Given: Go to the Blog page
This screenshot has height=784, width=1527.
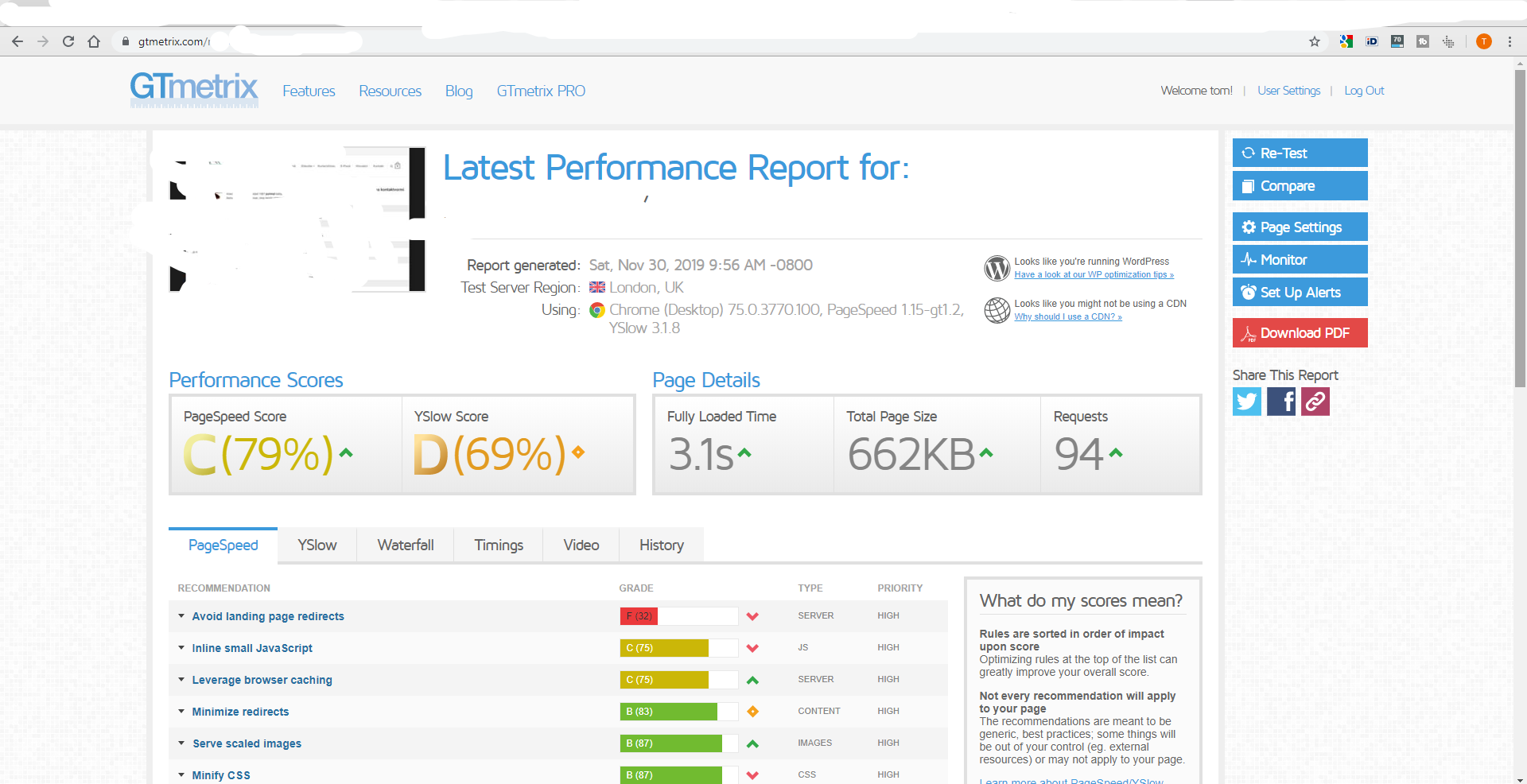Looking at the screenshot, I should [x=459, y=91].
